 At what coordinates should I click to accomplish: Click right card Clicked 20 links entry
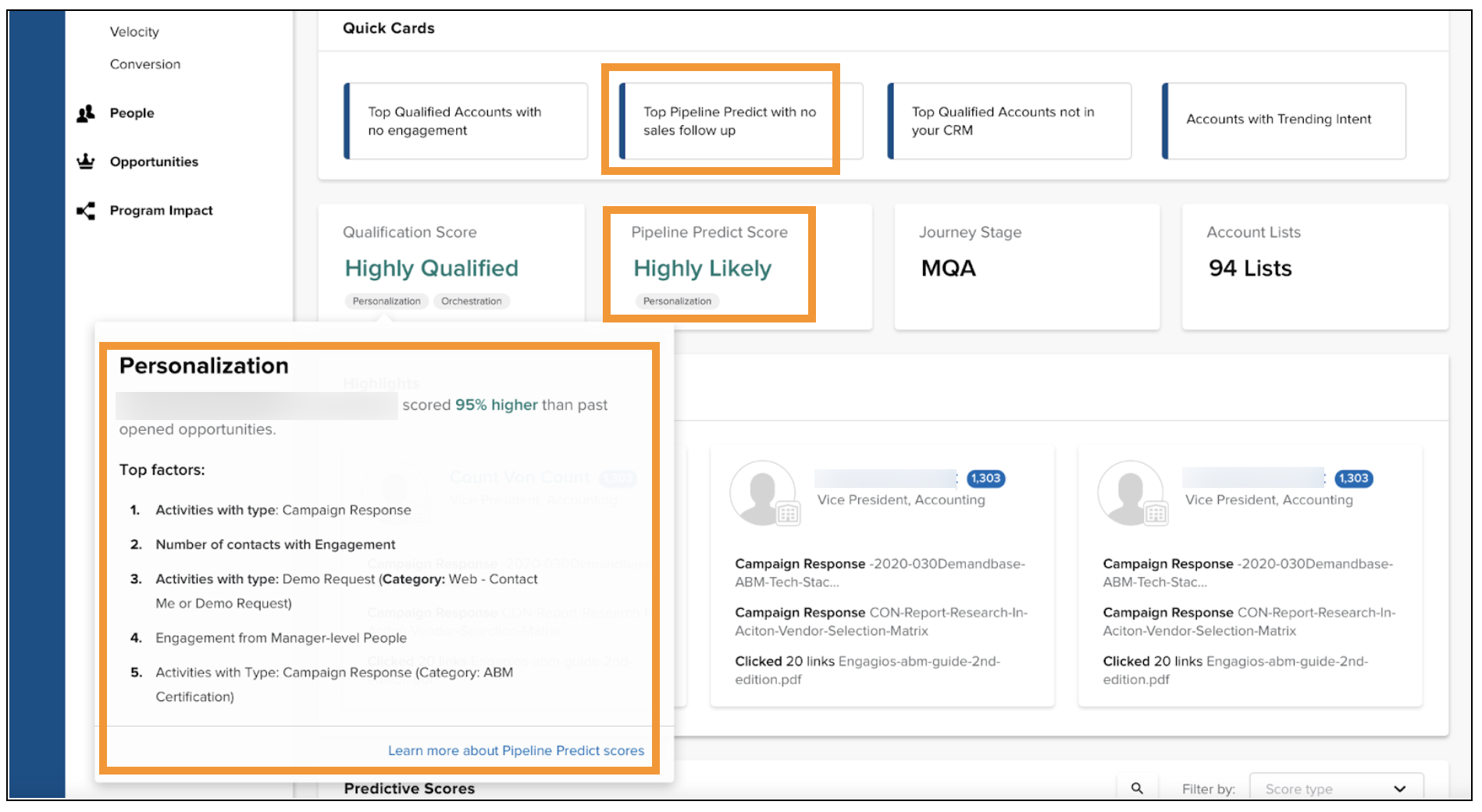[x=1235, y=670]
